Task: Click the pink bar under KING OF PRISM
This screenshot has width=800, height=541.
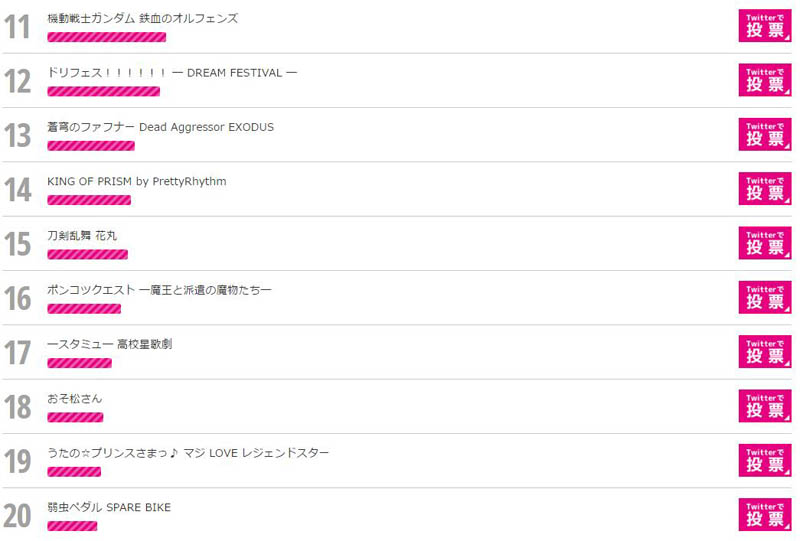Action: [x=89, y=200]
